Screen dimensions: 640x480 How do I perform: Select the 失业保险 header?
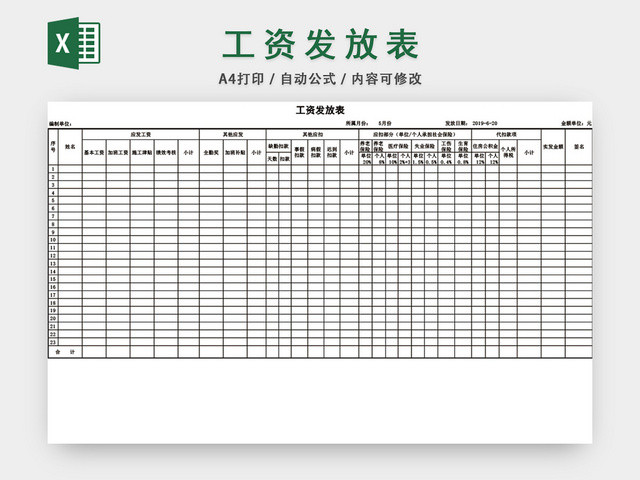[x=424, y=146]
